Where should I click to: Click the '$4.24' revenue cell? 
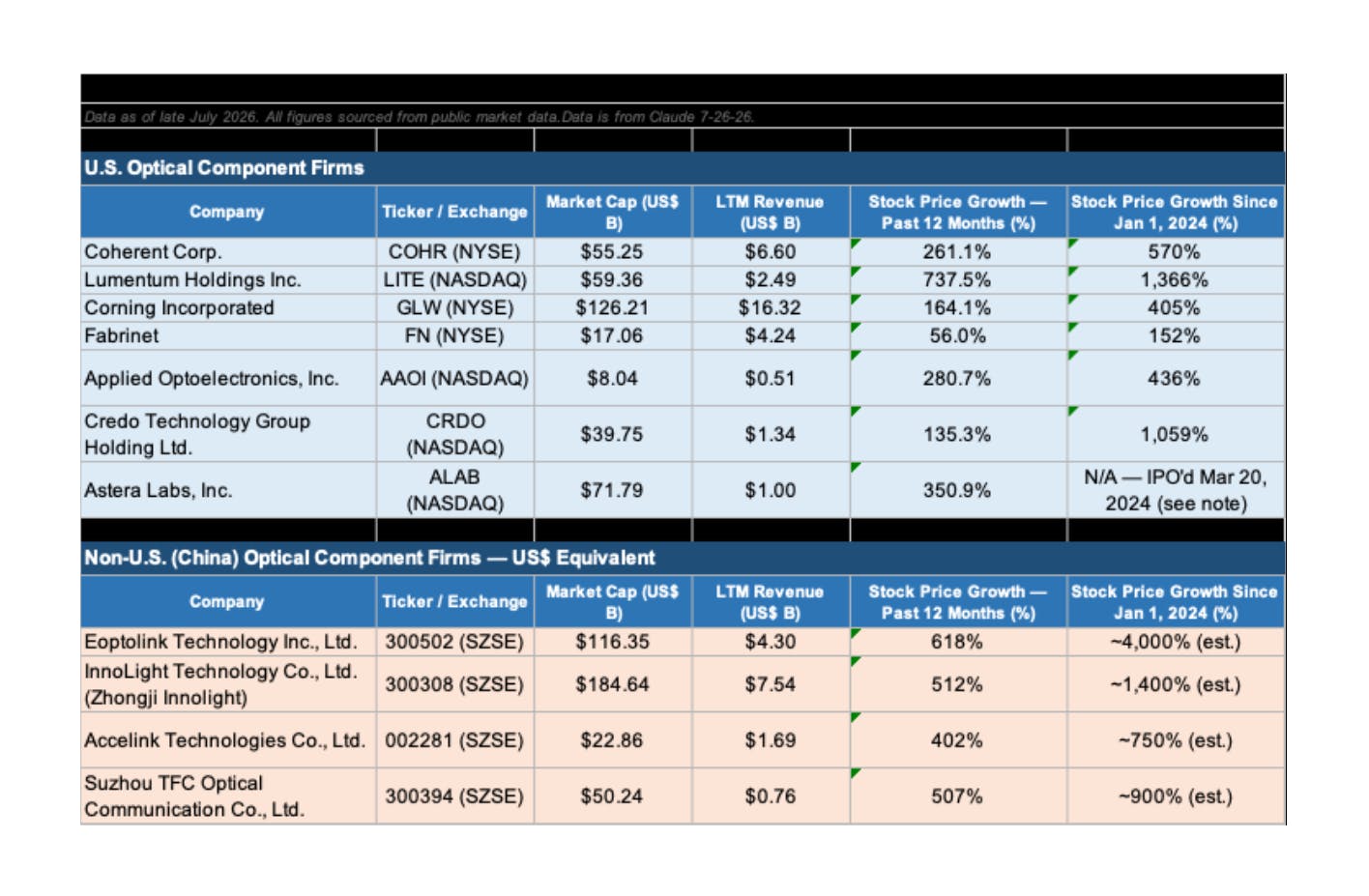pos(771,336)
